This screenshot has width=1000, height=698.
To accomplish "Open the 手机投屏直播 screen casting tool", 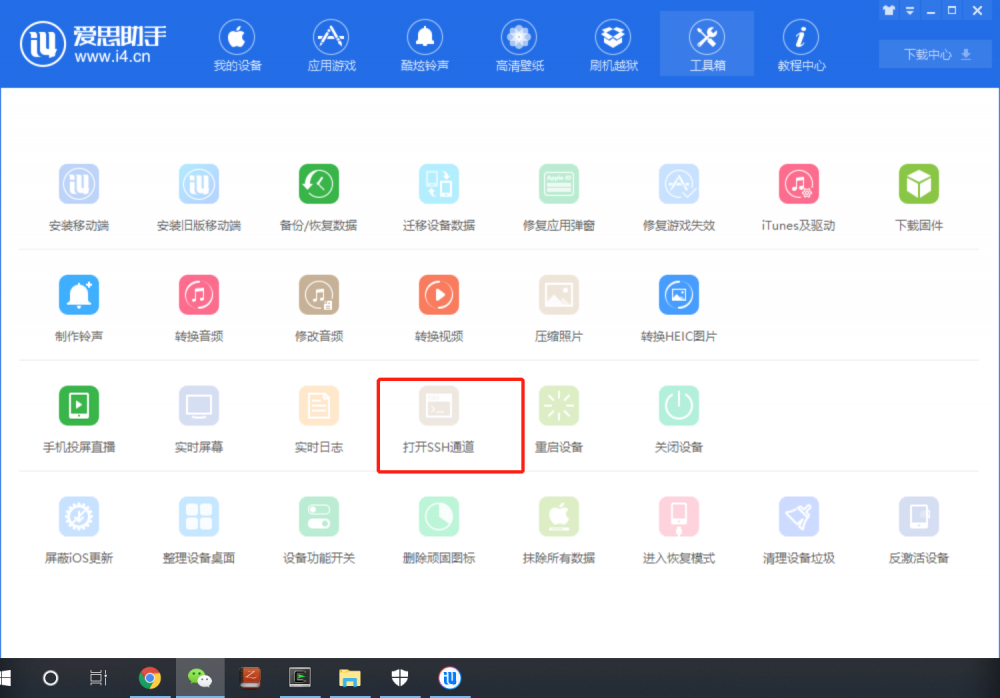I will [x=78, y=406].
